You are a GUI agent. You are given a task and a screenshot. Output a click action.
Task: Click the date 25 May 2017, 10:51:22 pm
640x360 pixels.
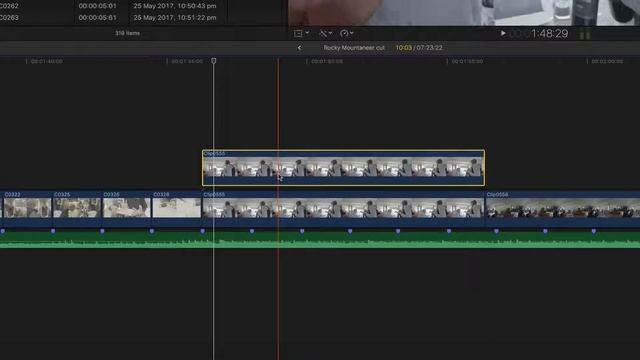[175, 18]
